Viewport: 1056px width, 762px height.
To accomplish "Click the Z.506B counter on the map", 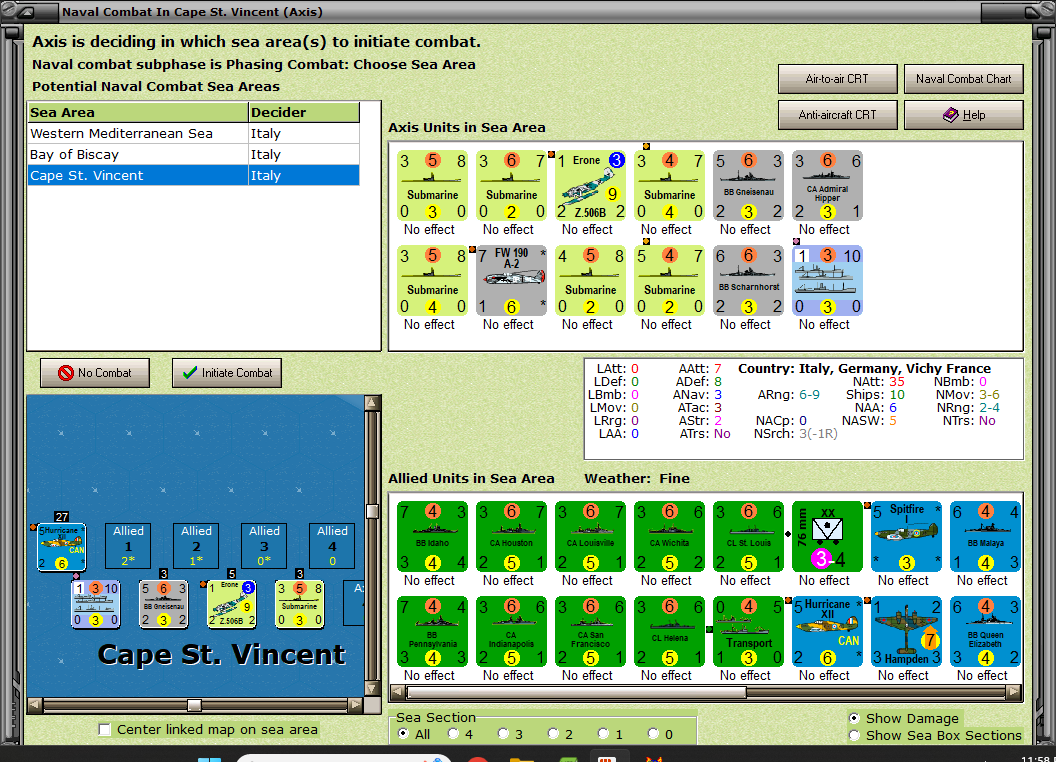I will click(232, 604).
